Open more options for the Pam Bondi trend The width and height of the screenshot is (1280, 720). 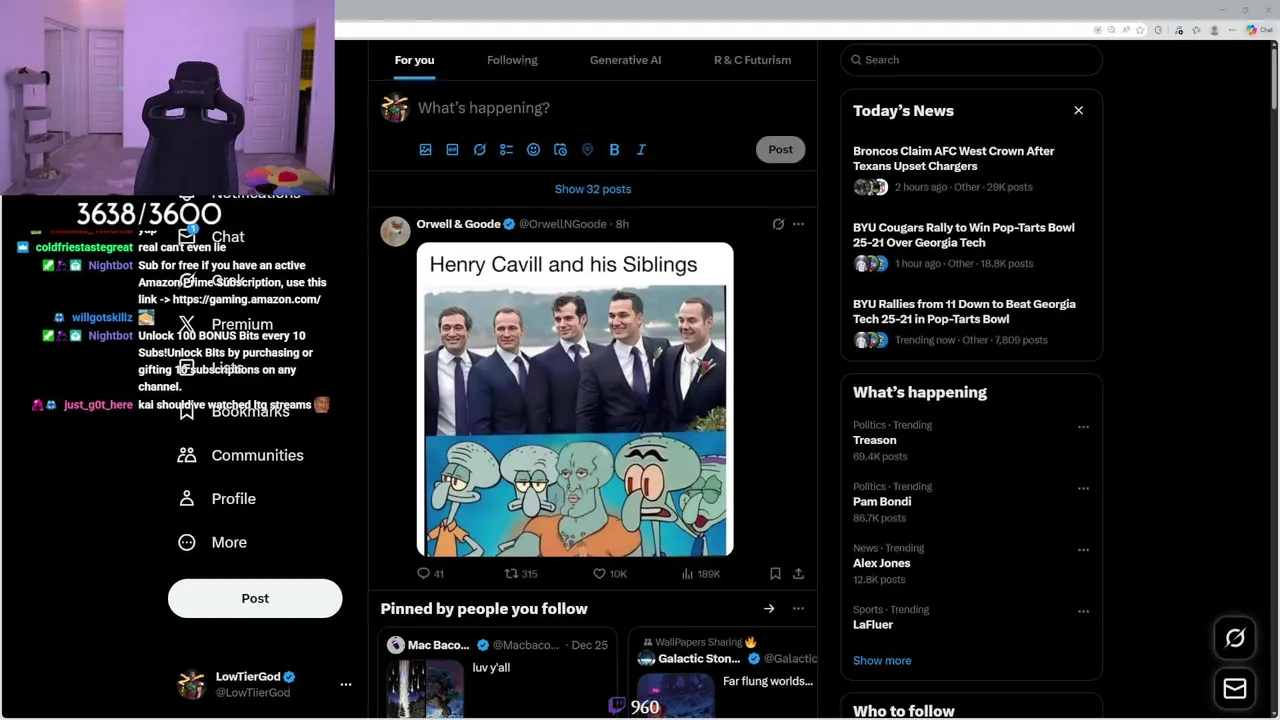[x=1083, y=488]
